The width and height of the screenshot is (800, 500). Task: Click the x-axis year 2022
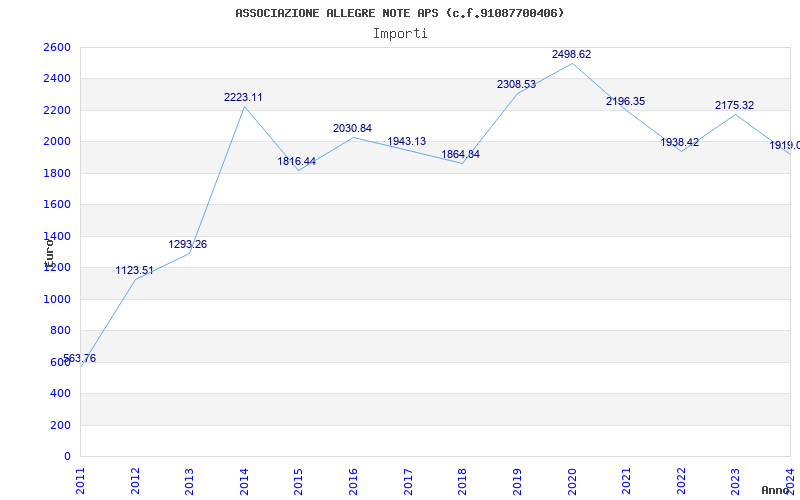(x=681, y=481)
